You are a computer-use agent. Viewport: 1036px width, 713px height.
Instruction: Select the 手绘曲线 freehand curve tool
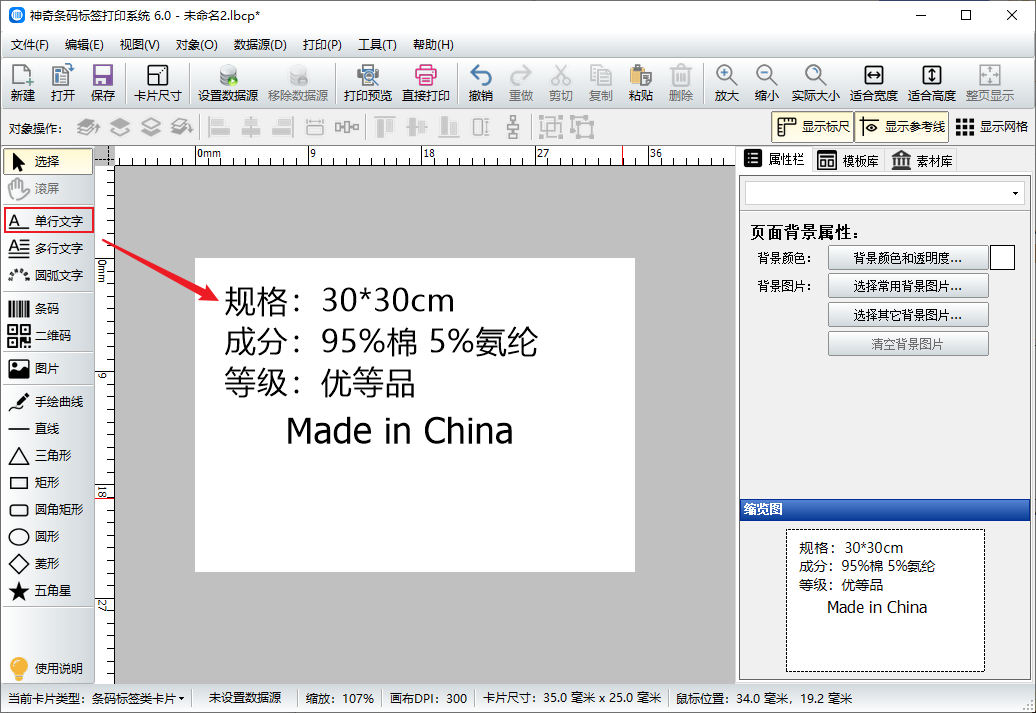tap(48, 402)
